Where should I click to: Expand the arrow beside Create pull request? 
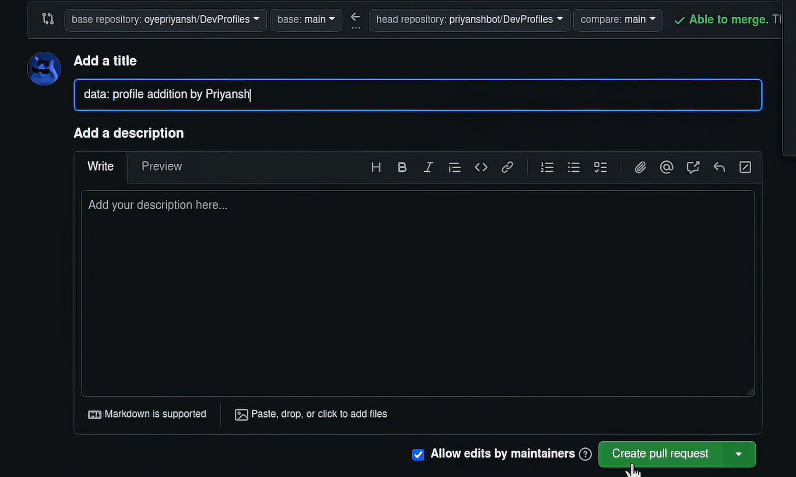pos(739,454)
